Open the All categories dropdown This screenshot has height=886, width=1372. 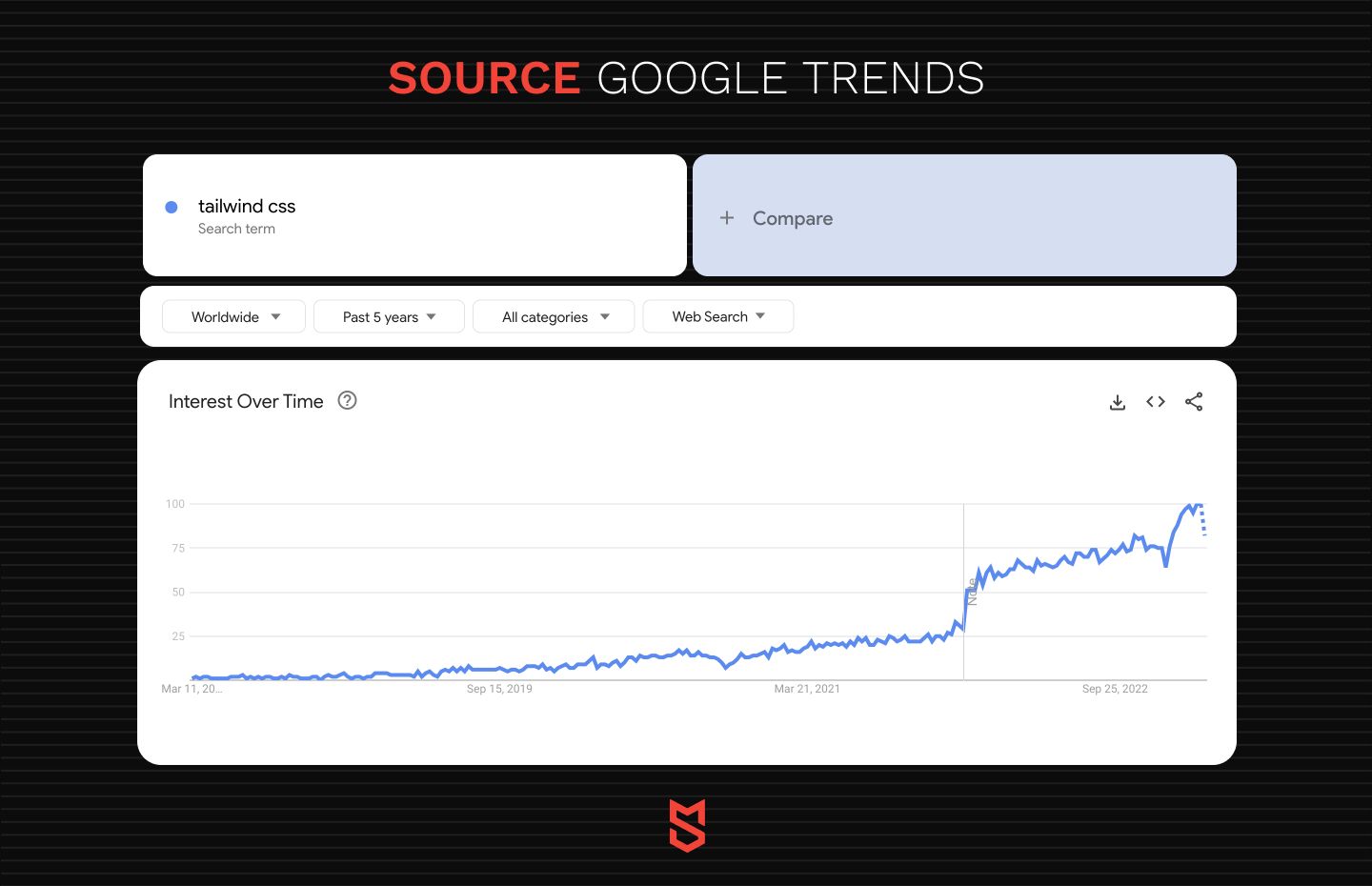554,317
